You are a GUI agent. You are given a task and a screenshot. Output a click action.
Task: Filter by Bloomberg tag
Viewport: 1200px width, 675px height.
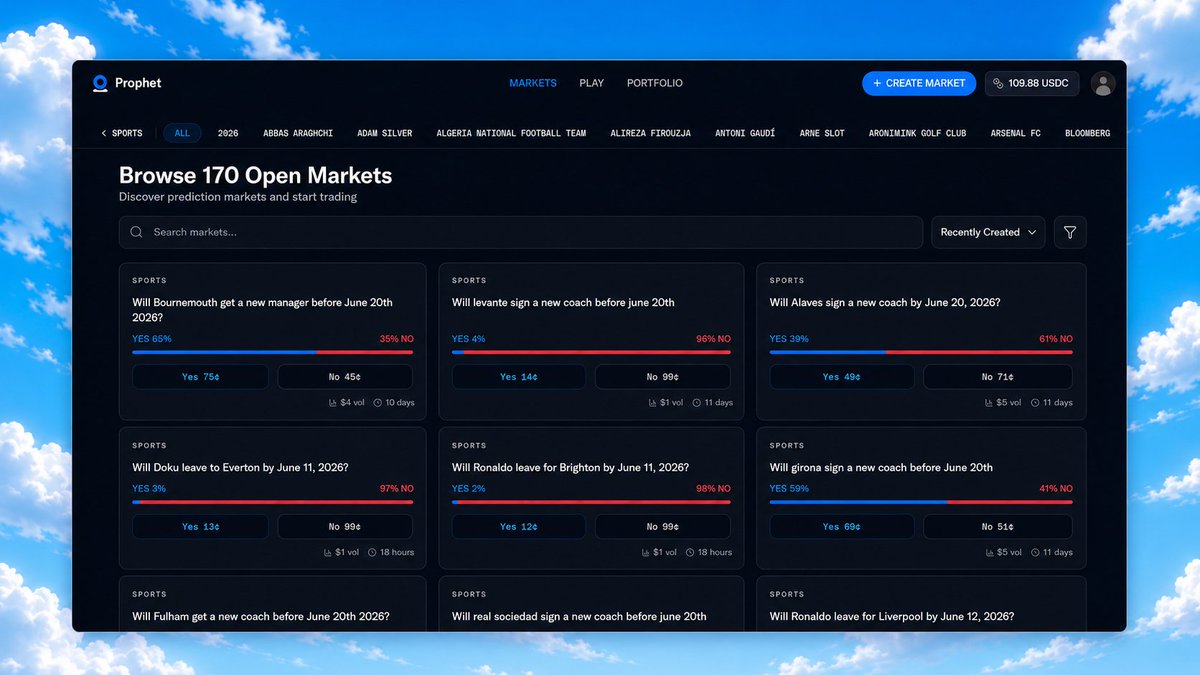1088,133
